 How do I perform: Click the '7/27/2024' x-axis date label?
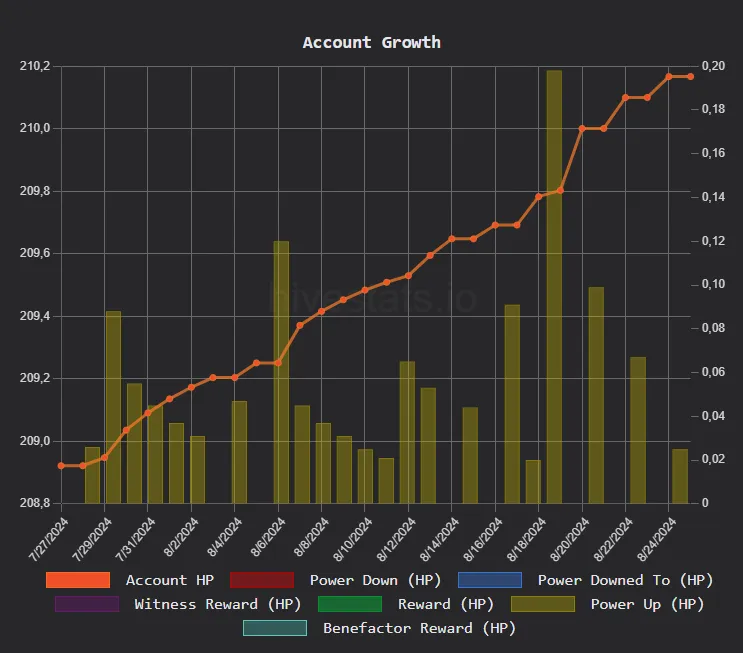(x=48, y=539)
